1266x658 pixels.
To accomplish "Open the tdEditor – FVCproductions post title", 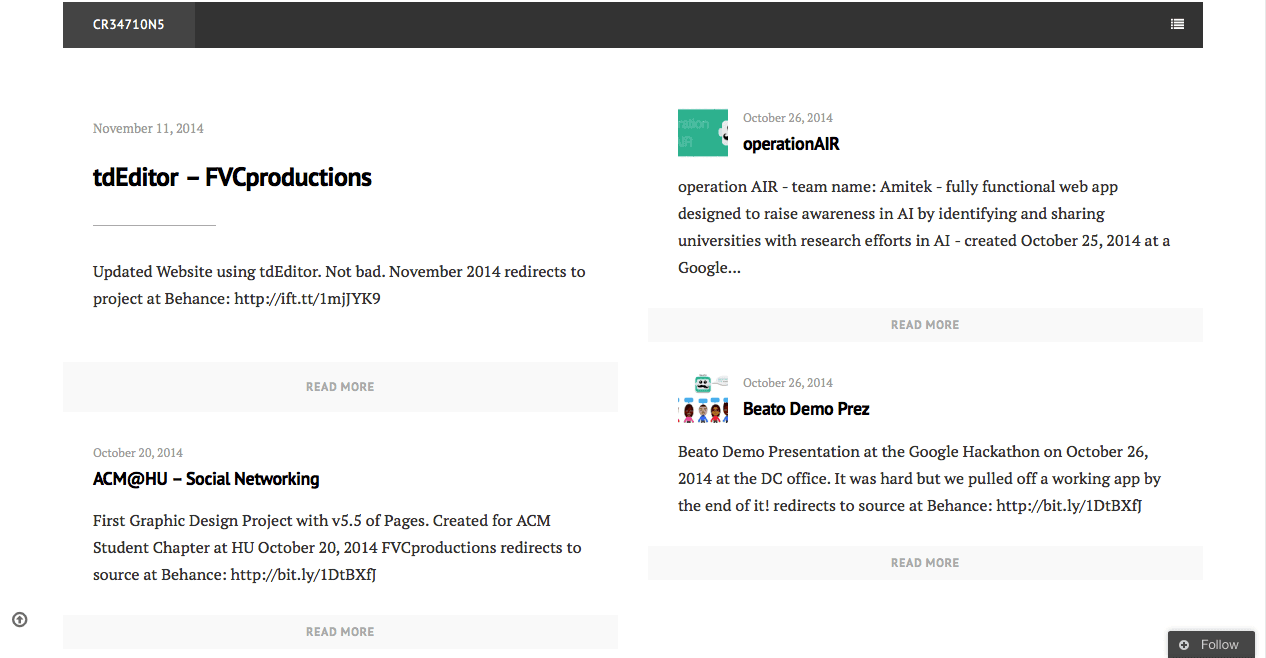I will click(232, 178).
